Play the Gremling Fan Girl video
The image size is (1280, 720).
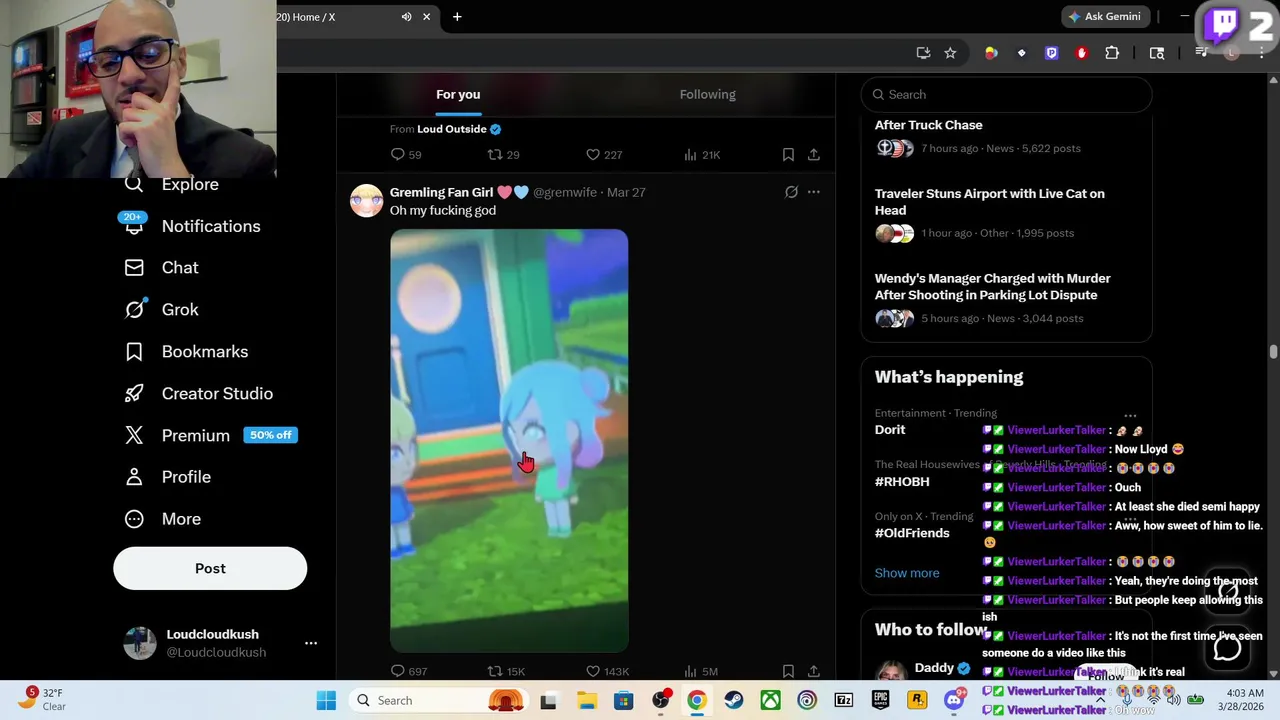pos(509,441)
